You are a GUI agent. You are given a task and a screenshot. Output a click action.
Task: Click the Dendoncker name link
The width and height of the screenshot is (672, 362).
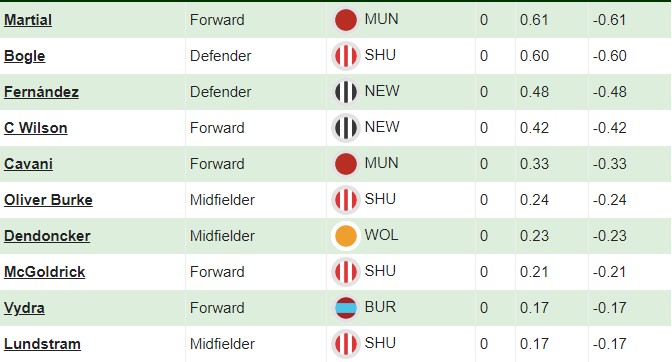click(x=47, y=236)
